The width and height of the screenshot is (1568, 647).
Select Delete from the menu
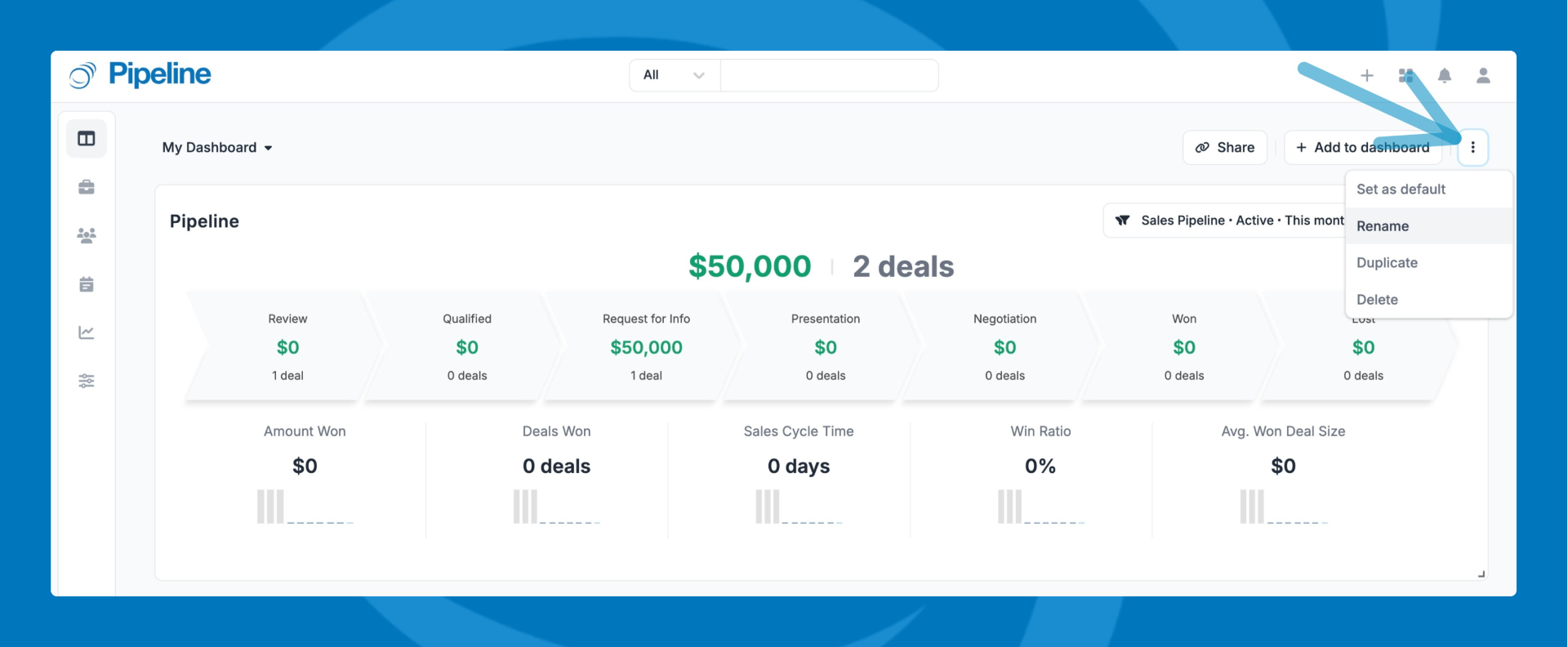click(x=1429, y=300)
